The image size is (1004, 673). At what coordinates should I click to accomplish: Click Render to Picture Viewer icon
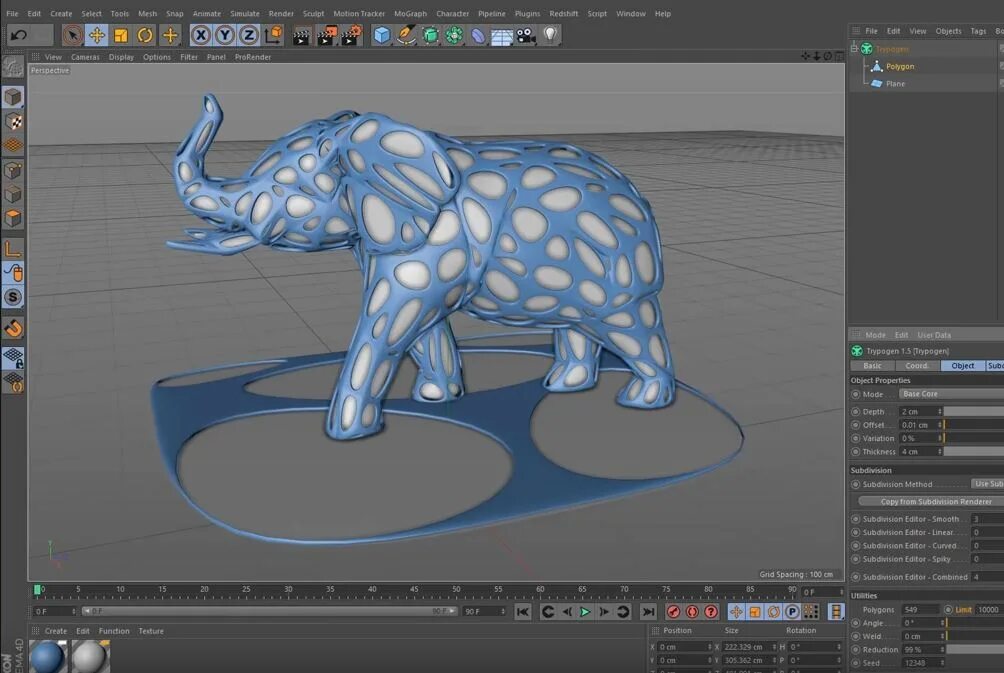pyautogui.click(x=326, y=35)
